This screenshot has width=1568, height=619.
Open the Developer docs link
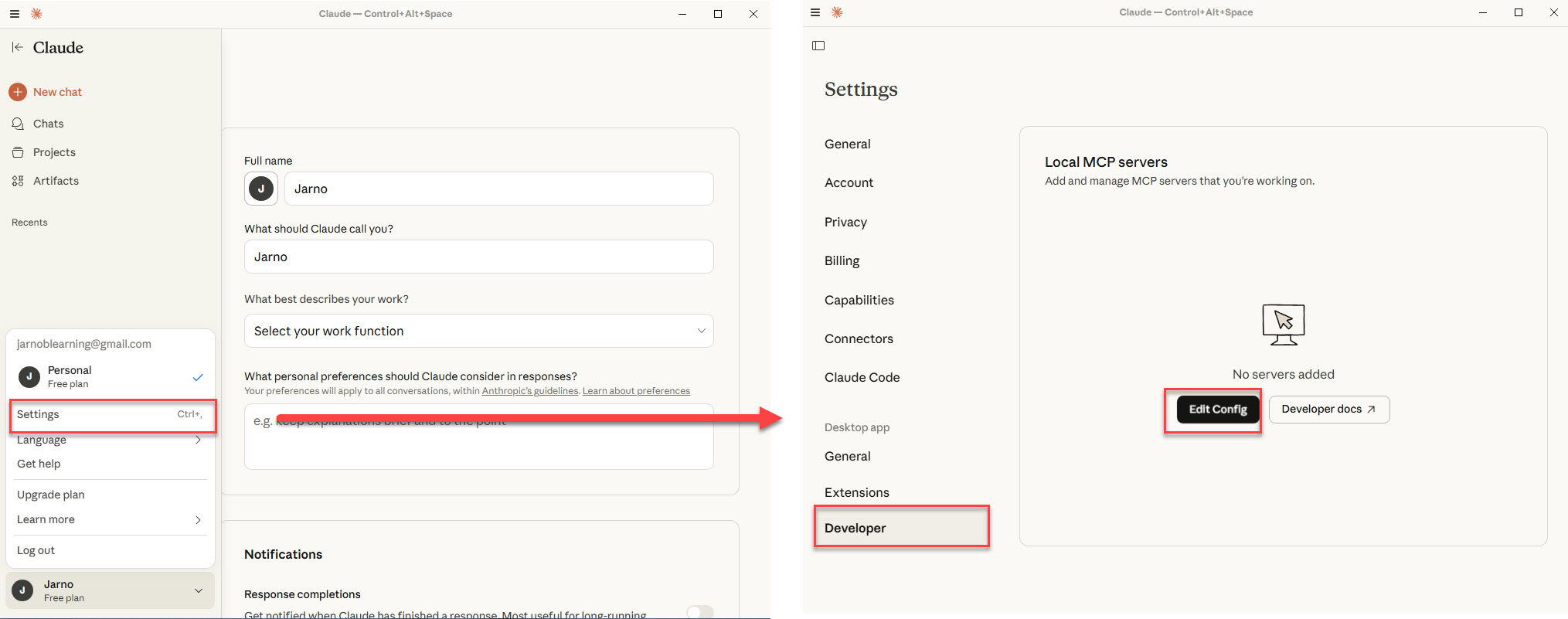pyautogui.click(x=1328, y=410)
